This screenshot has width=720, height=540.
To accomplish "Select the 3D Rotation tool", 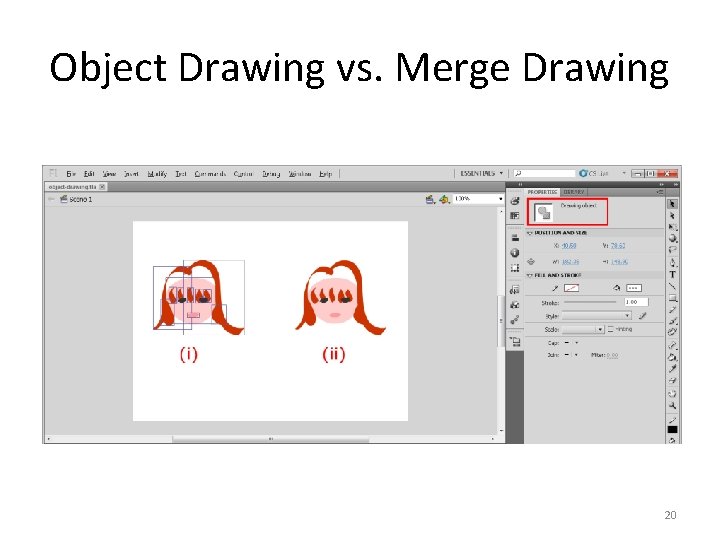I will pyautogui.click(x=672, y=238).
